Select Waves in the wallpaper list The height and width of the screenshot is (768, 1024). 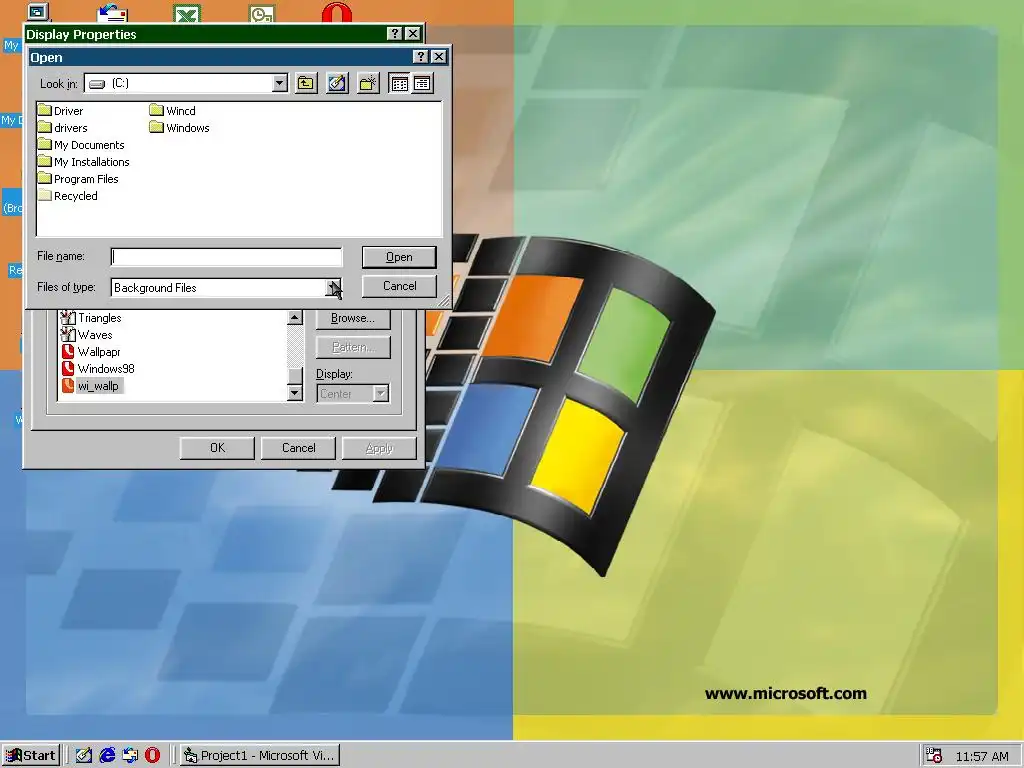pos(87,334)
